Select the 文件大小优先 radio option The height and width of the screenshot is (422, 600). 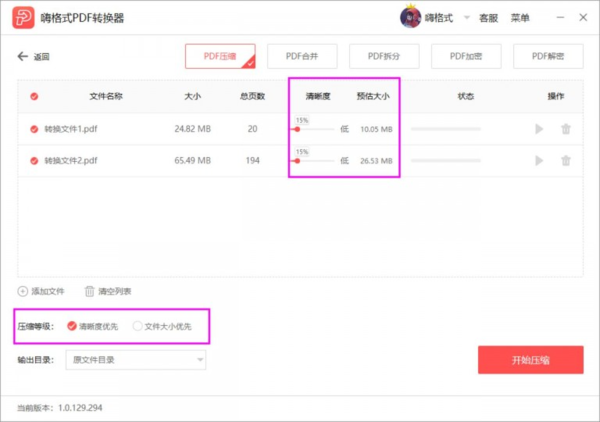(138, 326)
